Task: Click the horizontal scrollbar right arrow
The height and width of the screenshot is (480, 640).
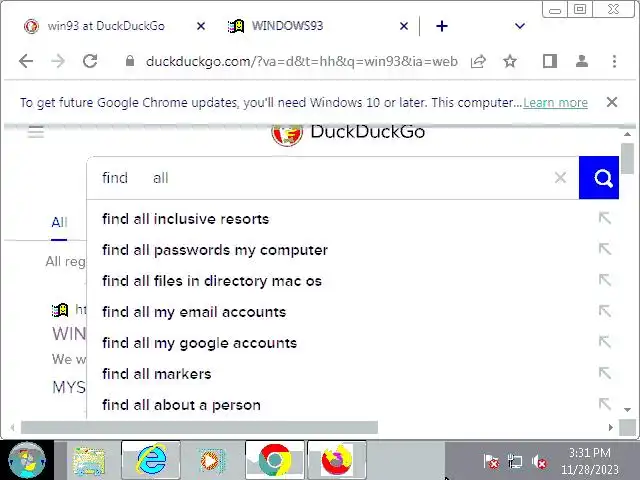Action: tap(611, 427)
